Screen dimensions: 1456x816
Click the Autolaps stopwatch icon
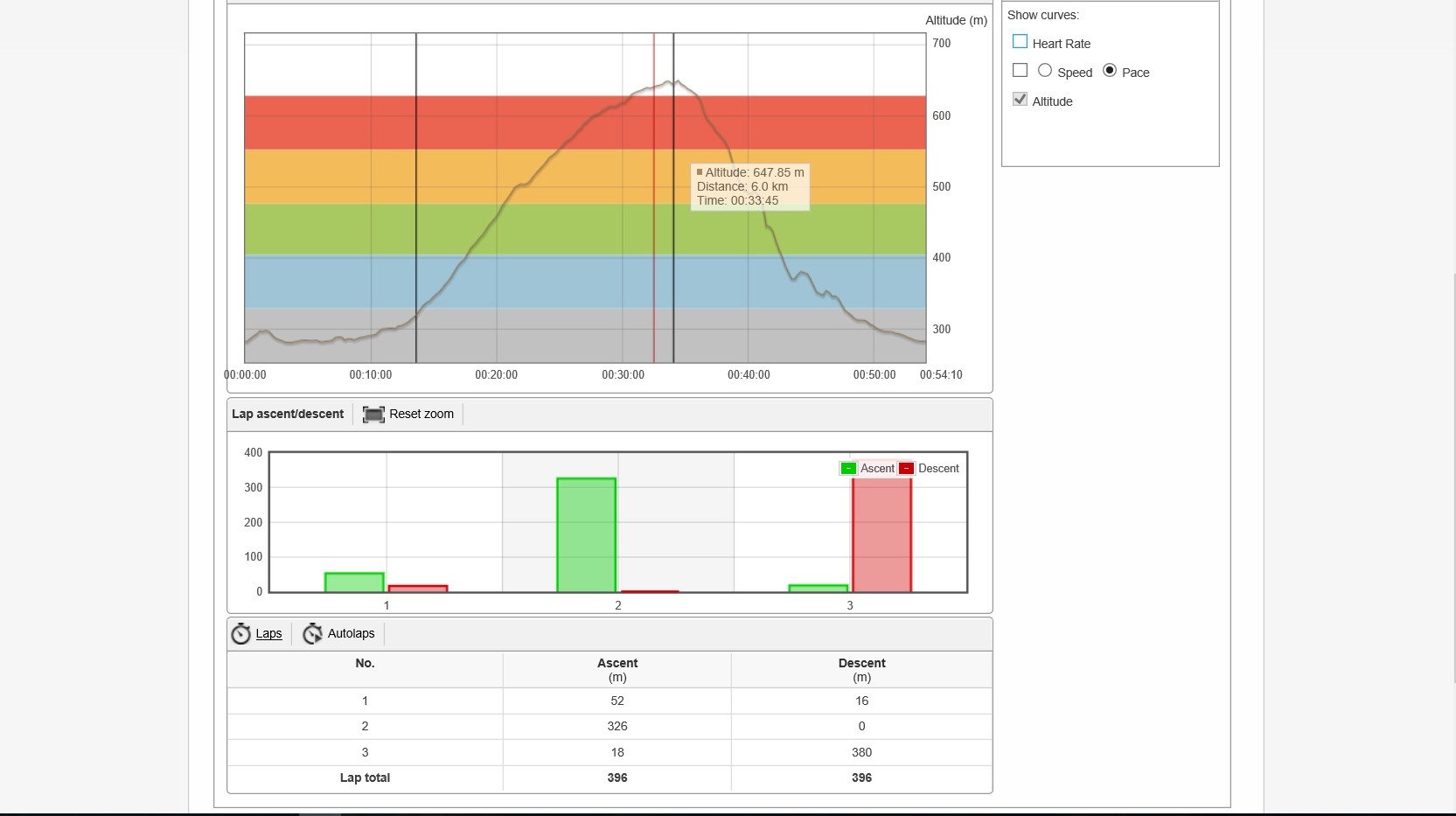pyautogui.click(x=312, y=634)
